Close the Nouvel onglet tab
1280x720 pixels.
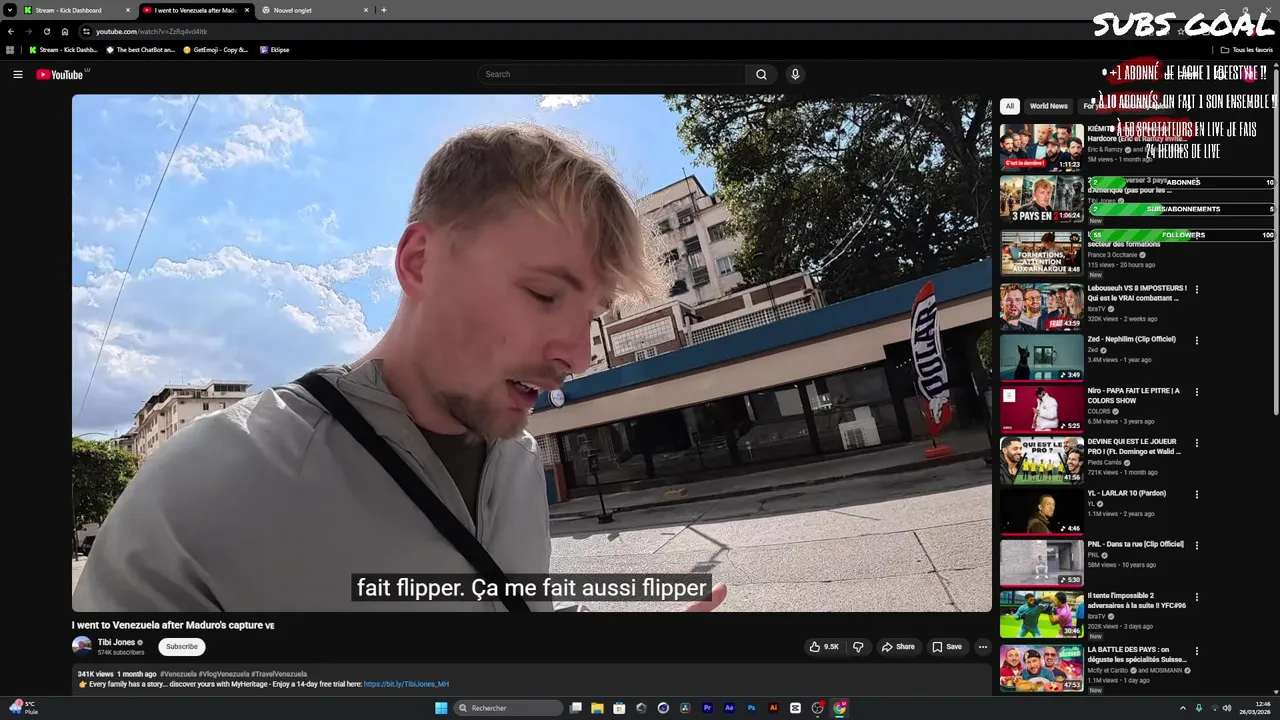[x=365, y=10]
